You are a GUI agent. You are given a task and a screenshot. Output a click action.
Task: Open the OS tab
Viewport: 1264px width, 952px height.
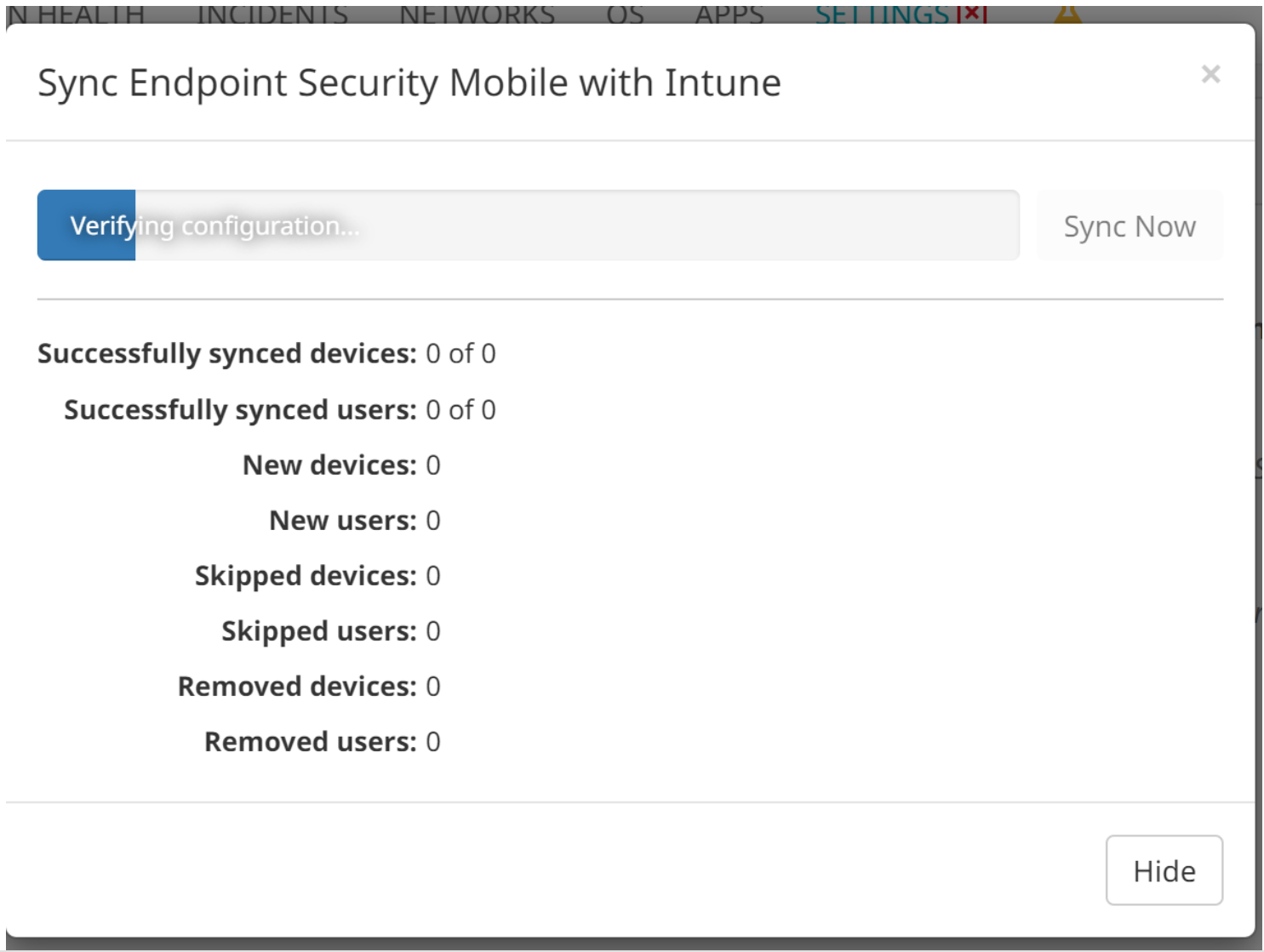[625, 14]
